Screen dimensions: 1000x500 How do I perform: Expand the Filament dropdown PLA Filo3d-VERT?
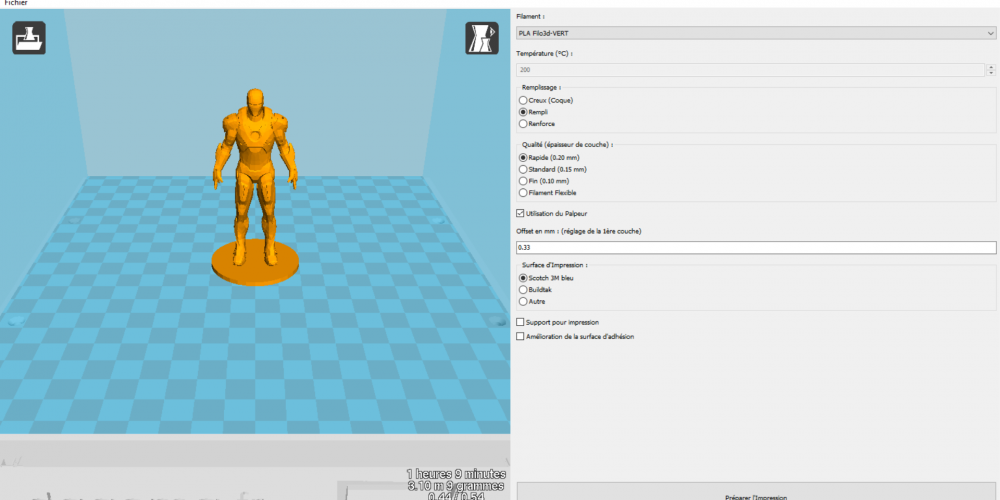tap(756, 33)
